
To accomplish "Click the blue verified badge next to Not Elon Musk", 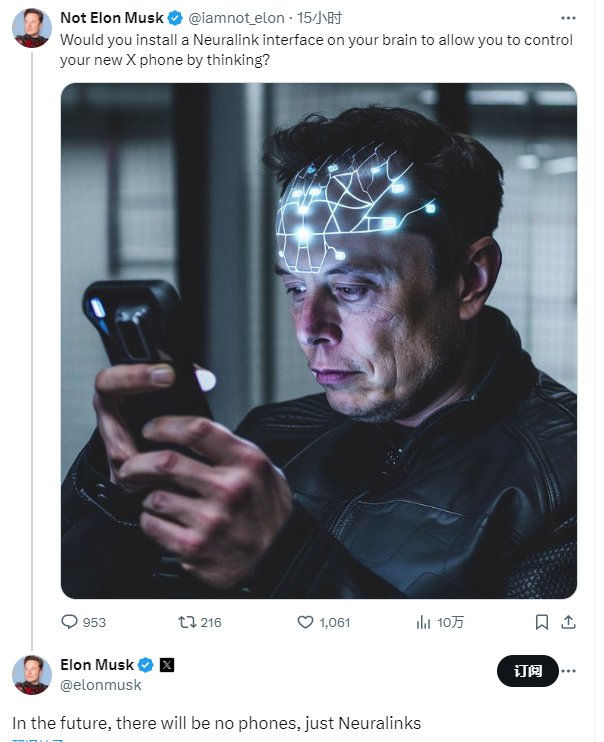I will click(175, 18).
